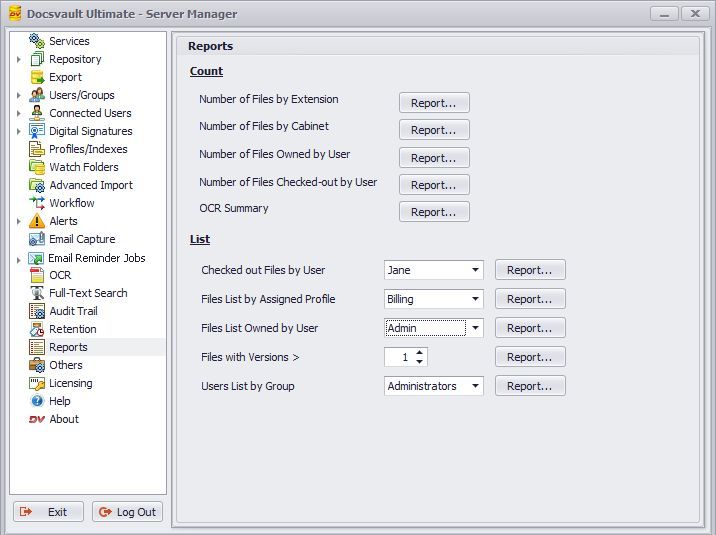Expand the Users/Groups tree node
Image resolution: width=716 pixels, height=535 pixels.
pos(19,95)
